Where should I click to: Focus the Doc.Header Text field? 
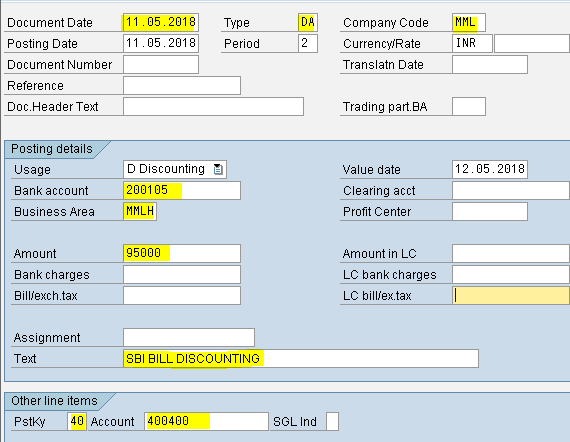pyautogui.click(x=213, y=107)
